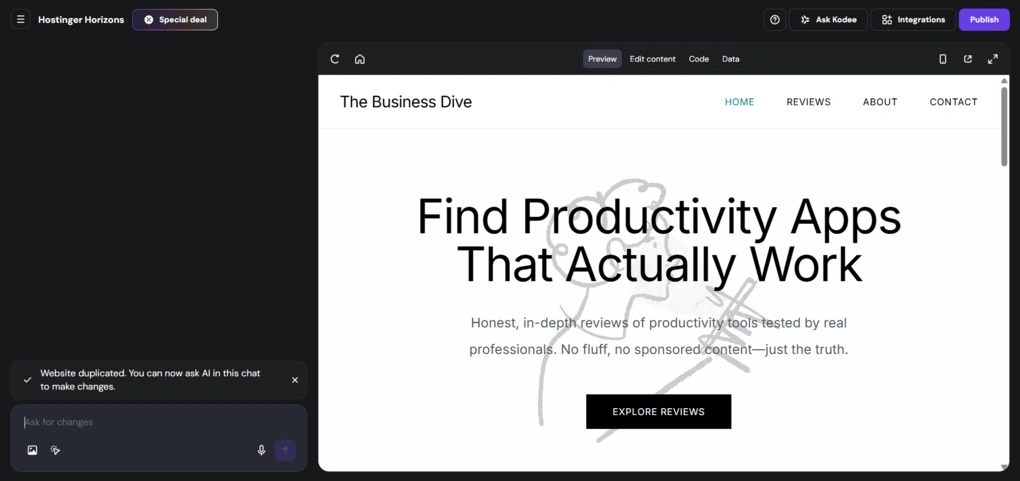1020x481 pixels.
Task: Open preview in new tab
Action: 968,59
